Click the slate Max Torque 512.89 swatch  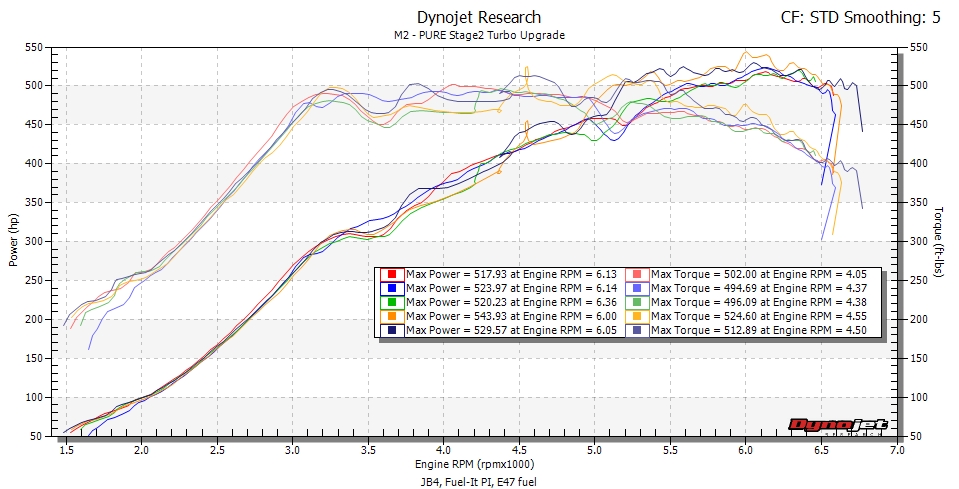coord(637,330)
